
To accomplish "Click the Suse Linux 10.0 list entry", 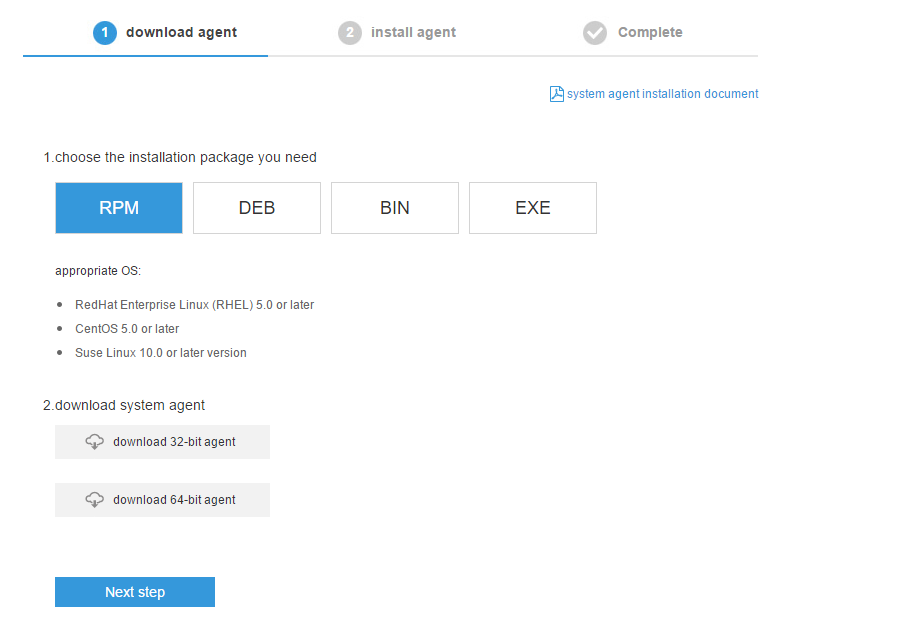I will coord(160,353).
